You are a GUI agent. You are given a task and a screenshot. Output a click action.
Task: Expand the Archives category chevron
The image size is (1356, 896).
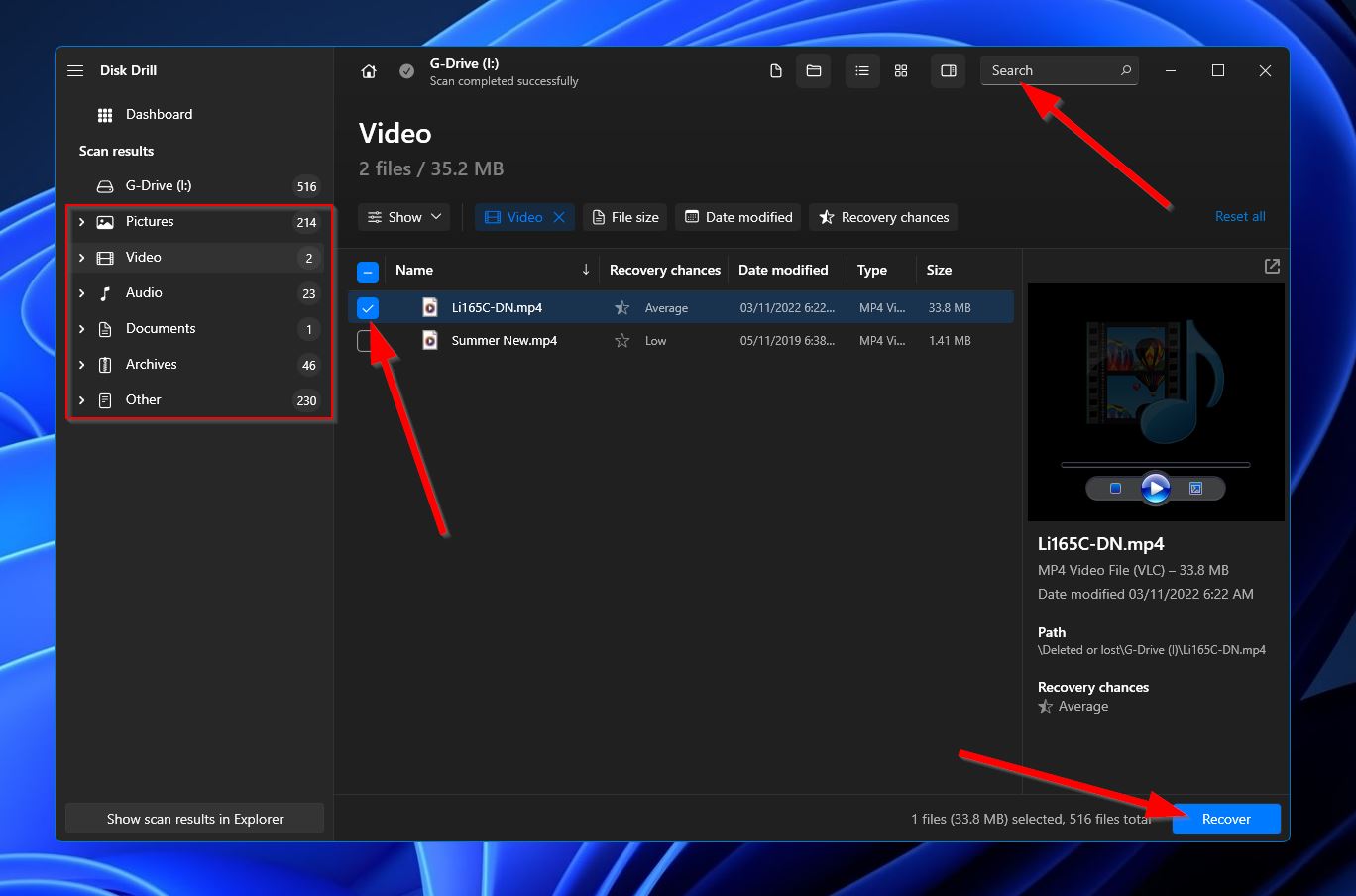coord(81,365)
